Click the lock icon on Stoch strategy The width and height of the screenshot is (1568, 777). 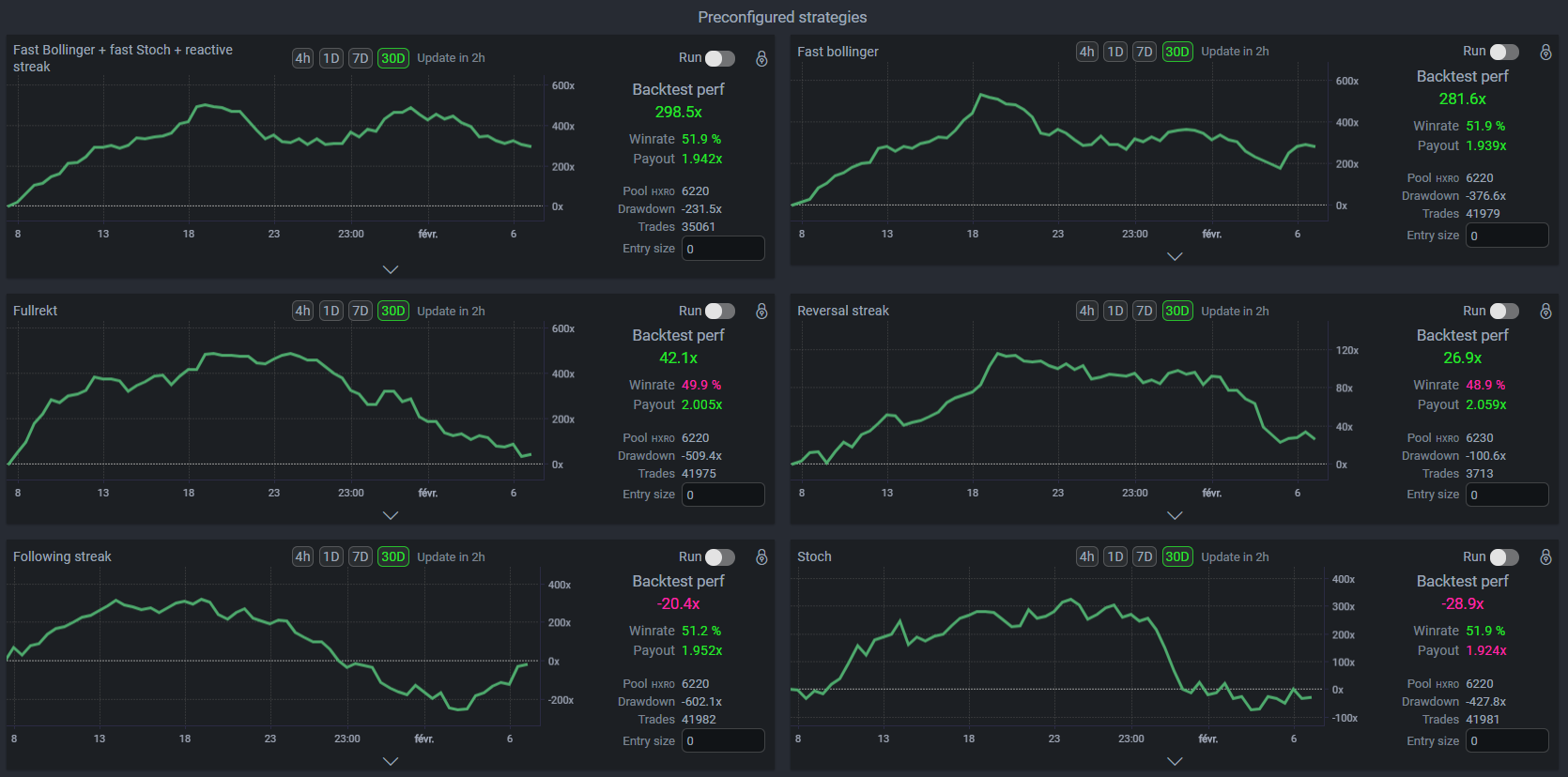pos(1545,556)
